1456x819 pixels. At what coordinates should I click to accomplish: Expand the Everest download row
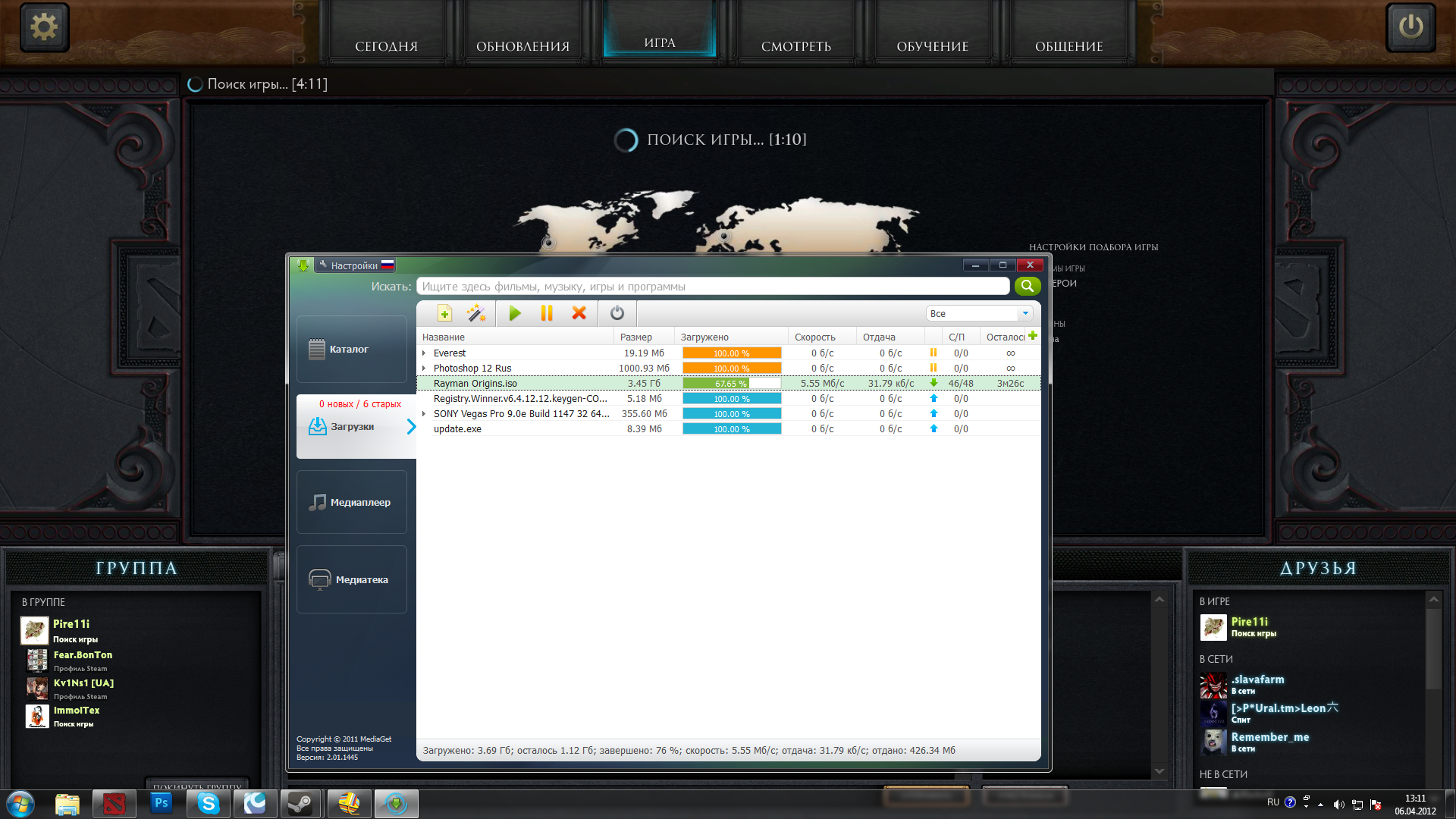coord(424,353)
